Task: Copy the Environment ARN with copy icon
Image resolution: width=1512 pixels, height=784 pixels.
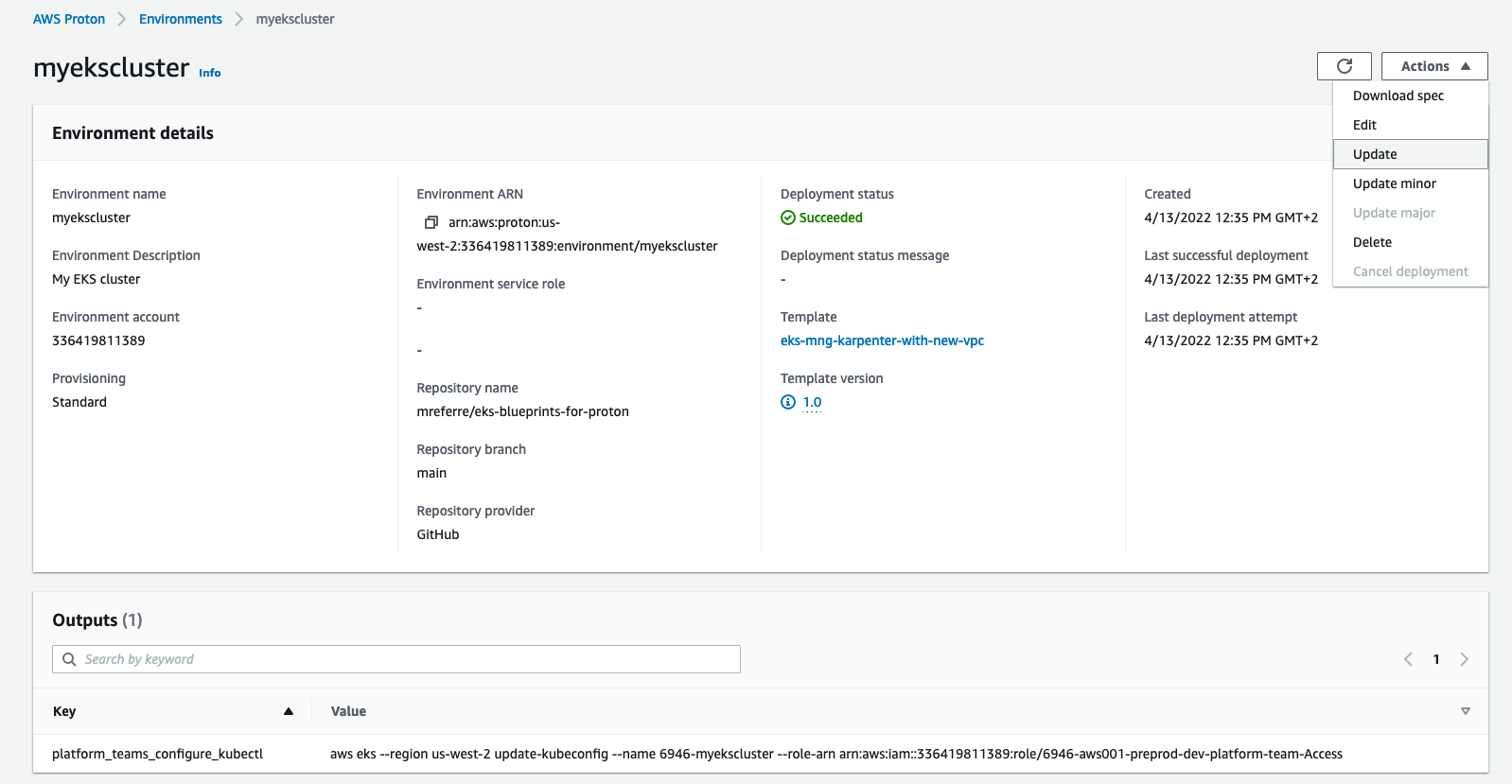Action: pos(431,222)
